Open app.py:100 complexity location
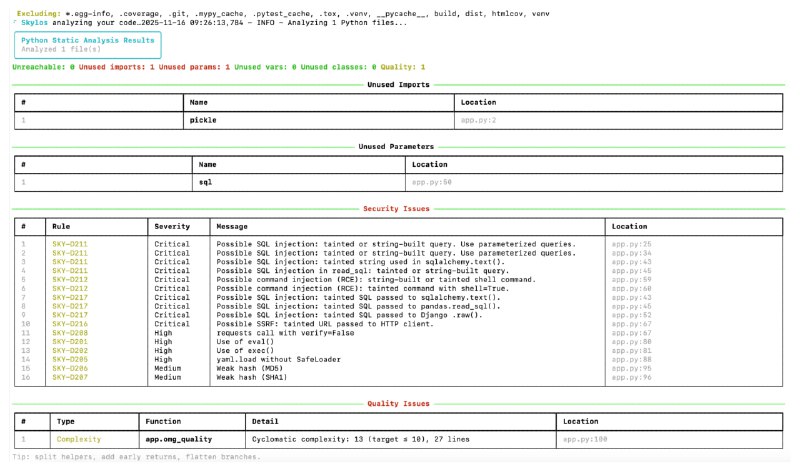This screenshot has width=800, height=469. coord(585,439)
